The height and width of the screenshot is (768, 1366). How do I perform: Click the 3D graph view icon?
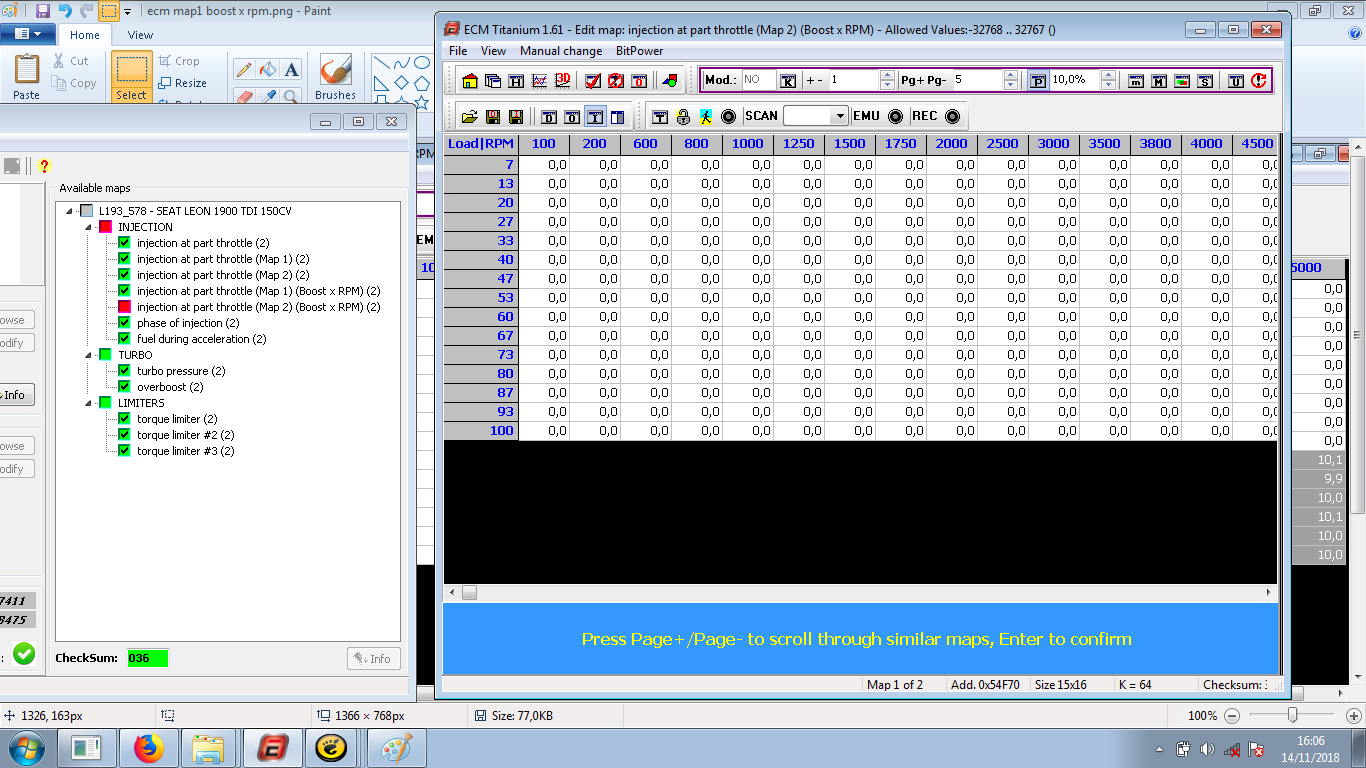click(563, 81)
